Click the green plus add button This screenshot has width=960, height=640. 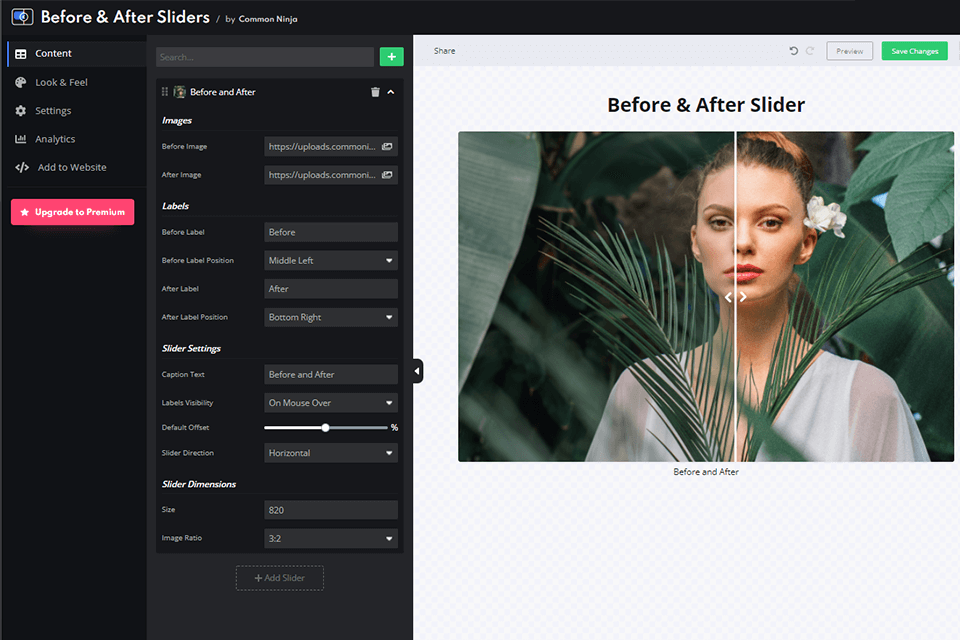tap(391, 56)
